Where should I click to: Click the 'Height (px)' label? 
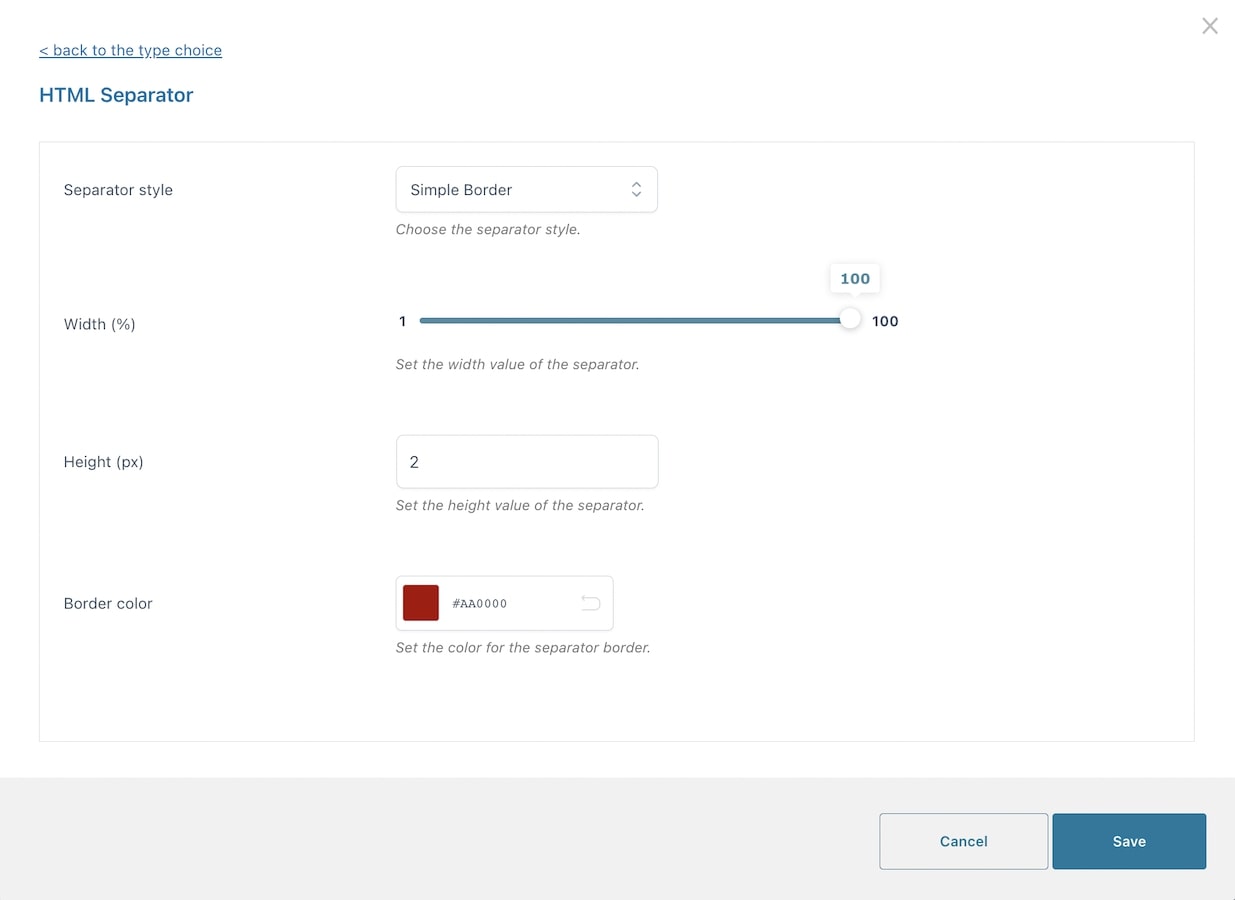point(103,462)
